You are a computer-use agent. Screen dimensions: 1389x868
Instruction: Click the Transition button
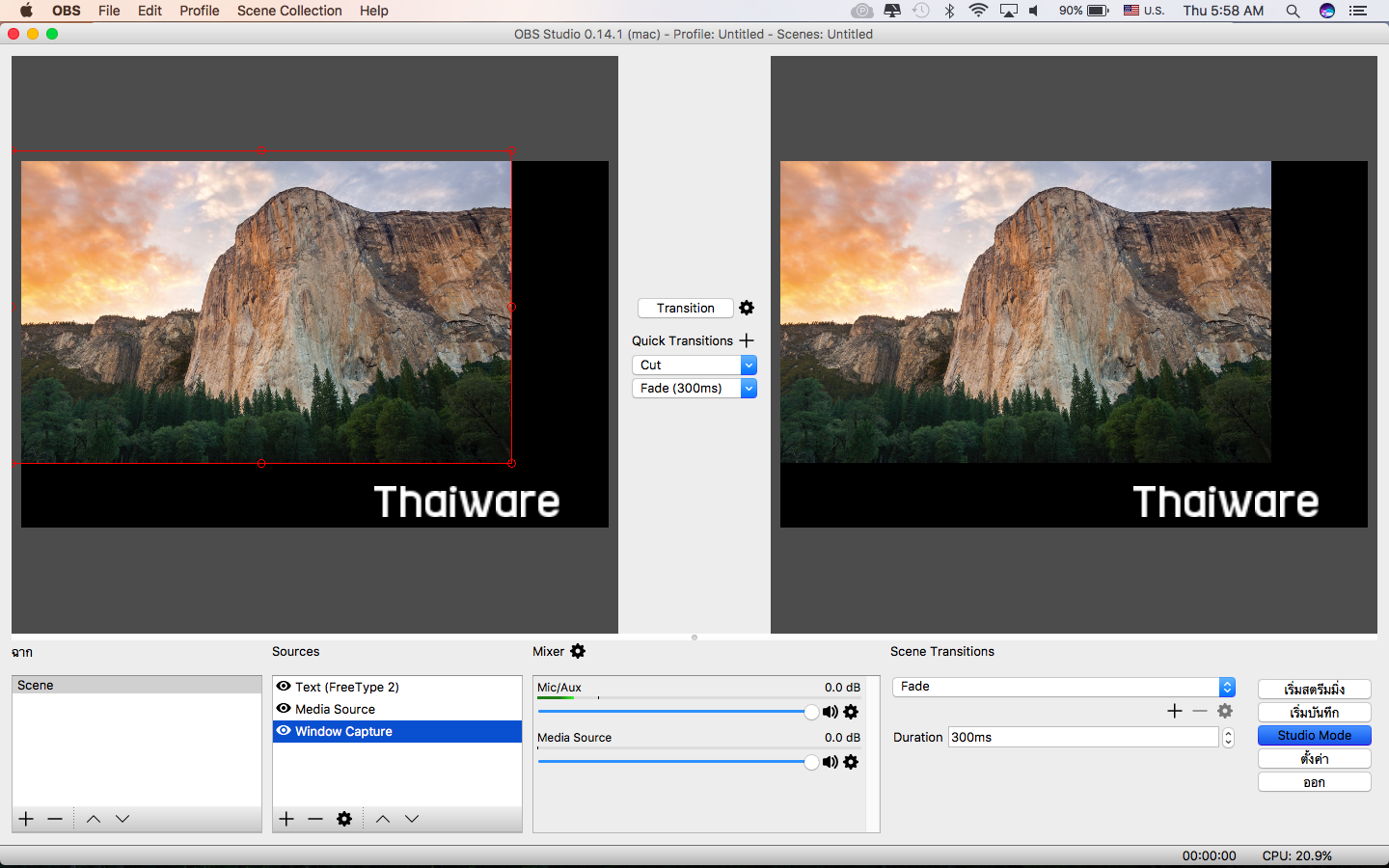(x=685, y=308)
